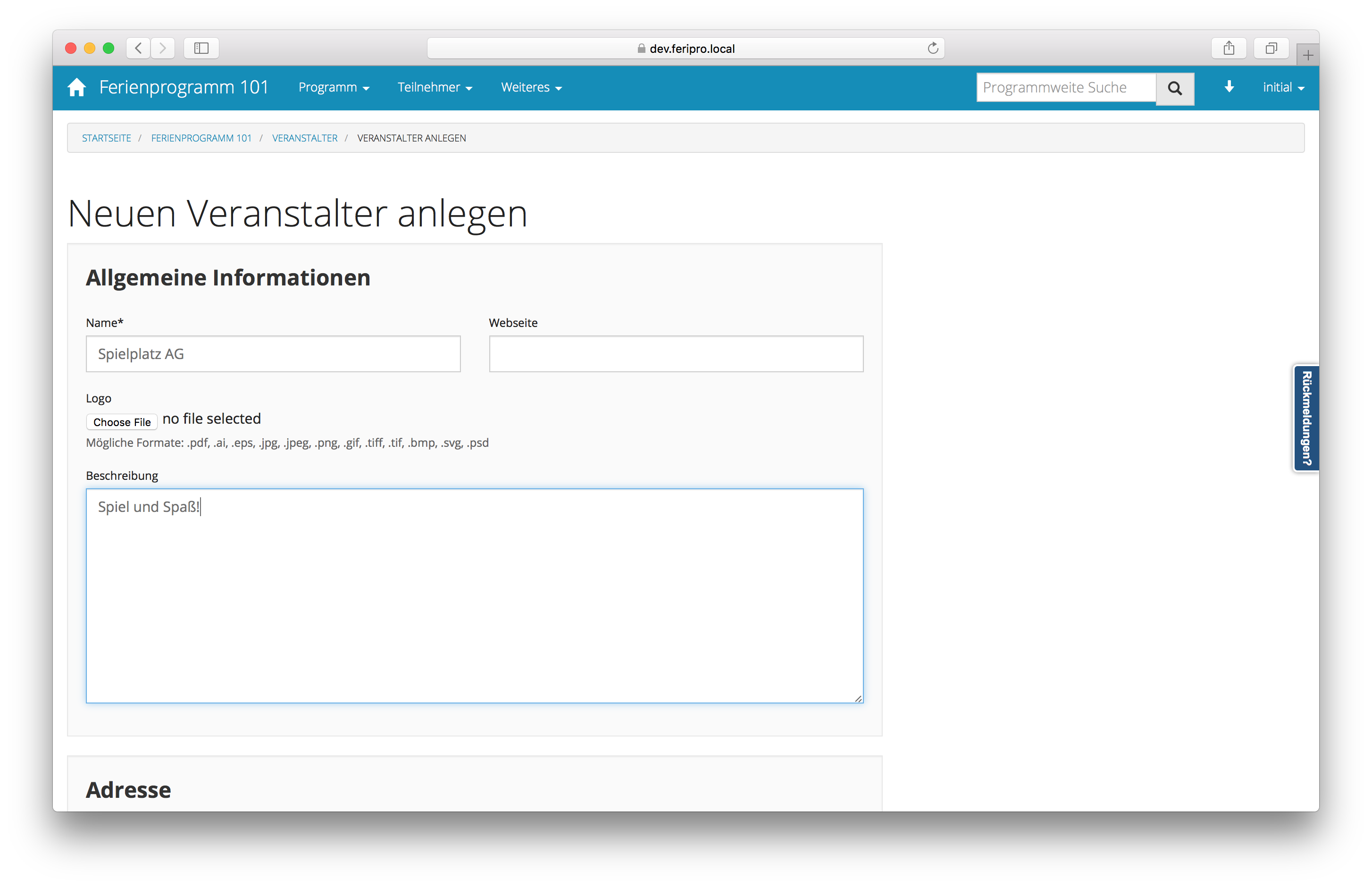The width and height of the screenshot is (1372, 887).
Task: Toggle the Safari sidebar button
Action: pyautogui.click(x=201, y=48)
